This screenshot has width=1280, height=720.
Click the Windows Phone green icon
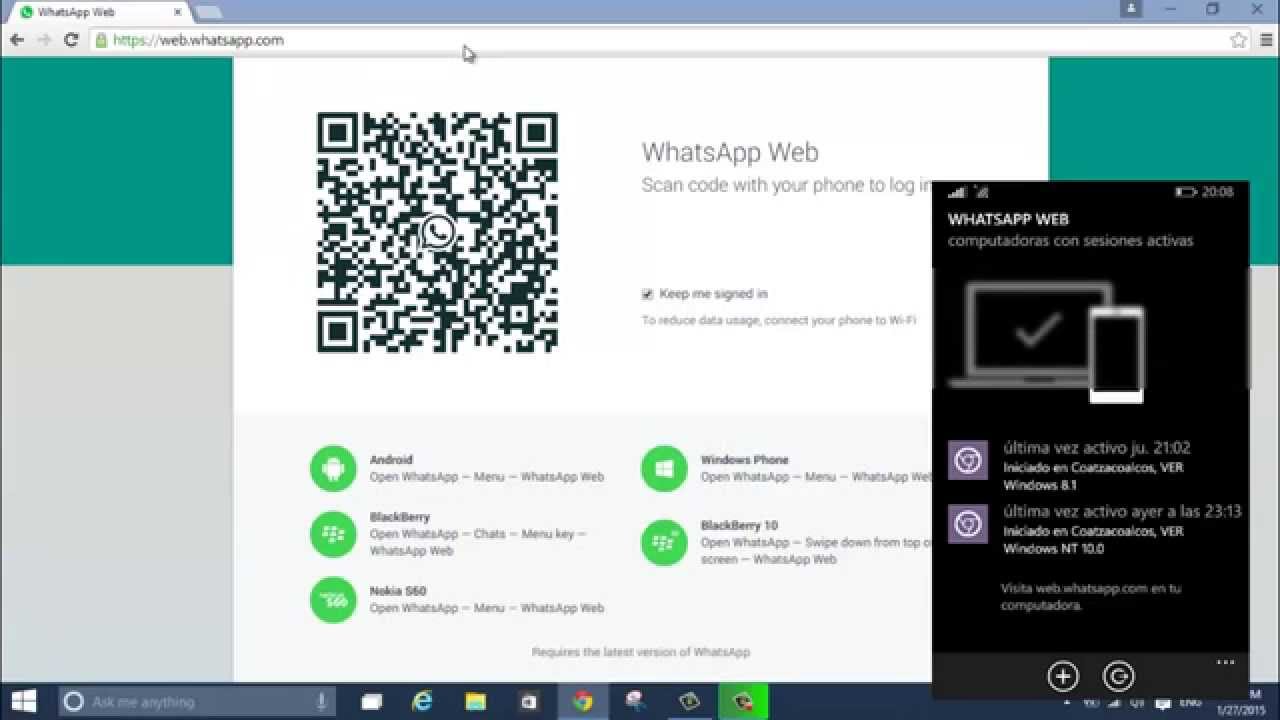[664, 468]
